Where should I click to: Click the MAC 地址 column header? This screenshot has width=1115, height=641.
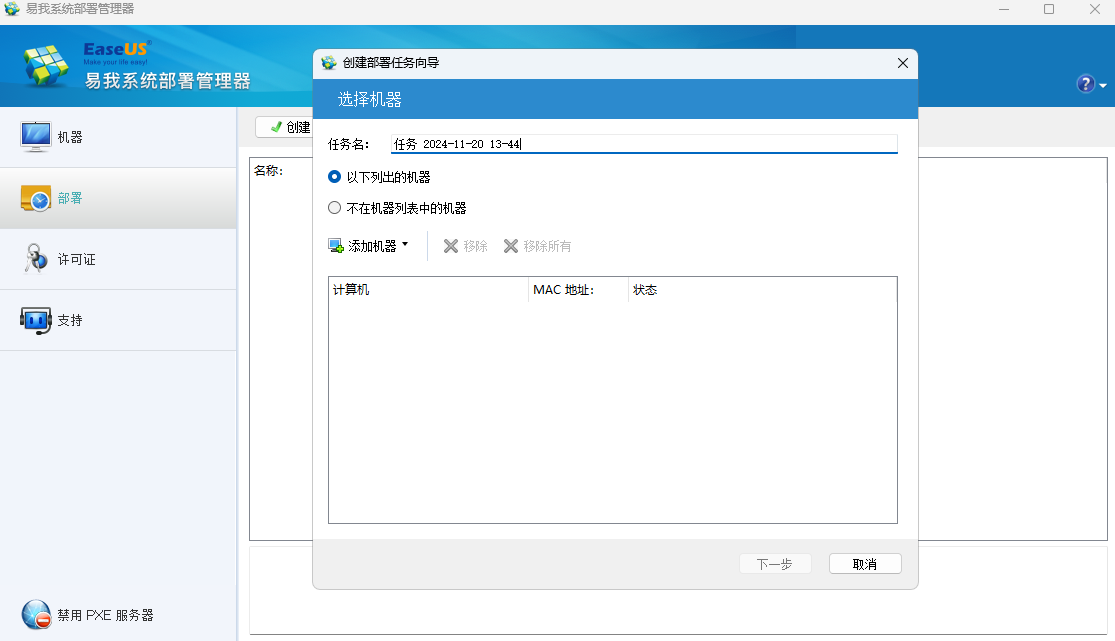coord(578,290)
